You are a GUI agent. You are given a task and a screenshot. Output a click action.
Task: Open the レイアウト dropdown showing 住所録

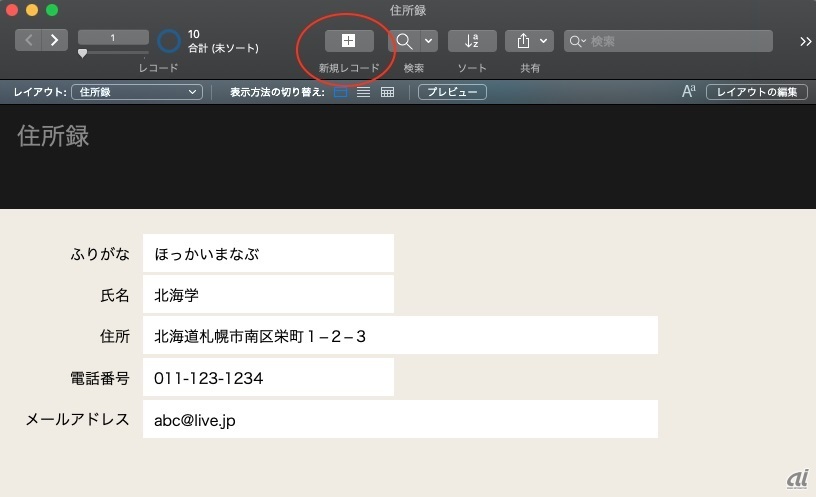pyautogui.click(x=137, y=92)
